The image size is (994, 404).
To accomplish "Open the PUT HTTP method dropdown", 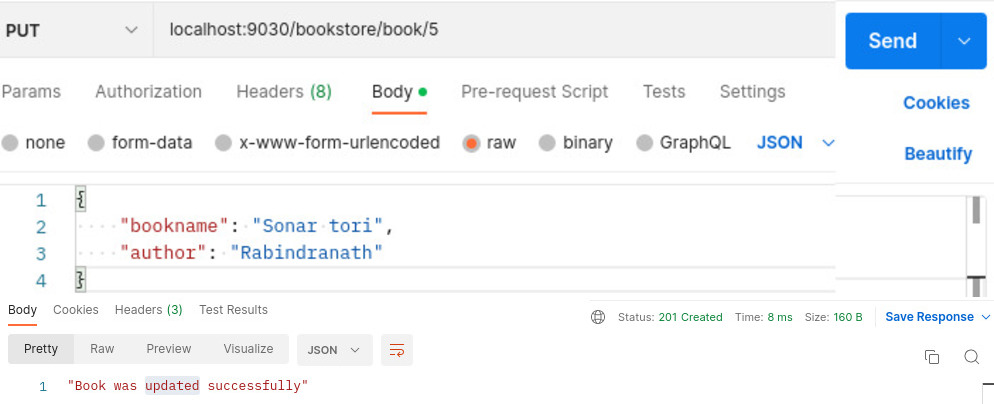I will (72, 30).
